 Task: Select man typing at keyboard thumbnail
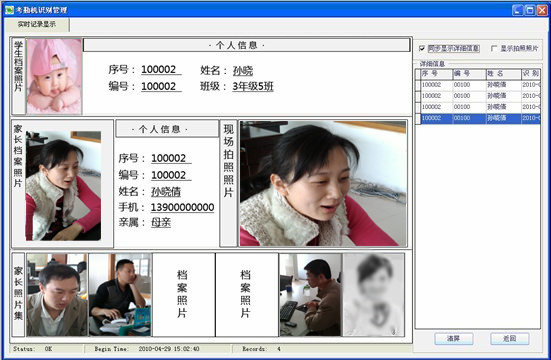pyautogui.click(x=311, y=295)
